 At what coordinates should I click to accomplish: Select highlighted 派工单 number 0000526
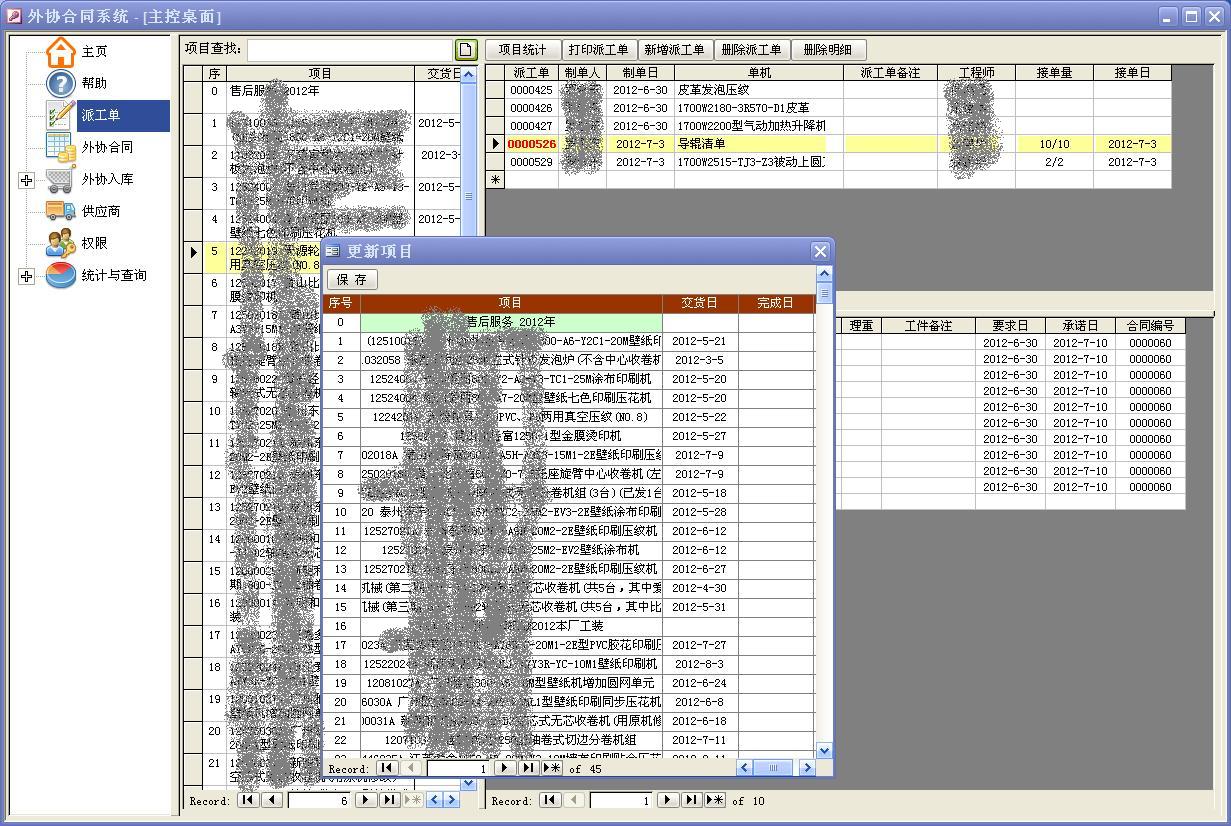point(531,144)
